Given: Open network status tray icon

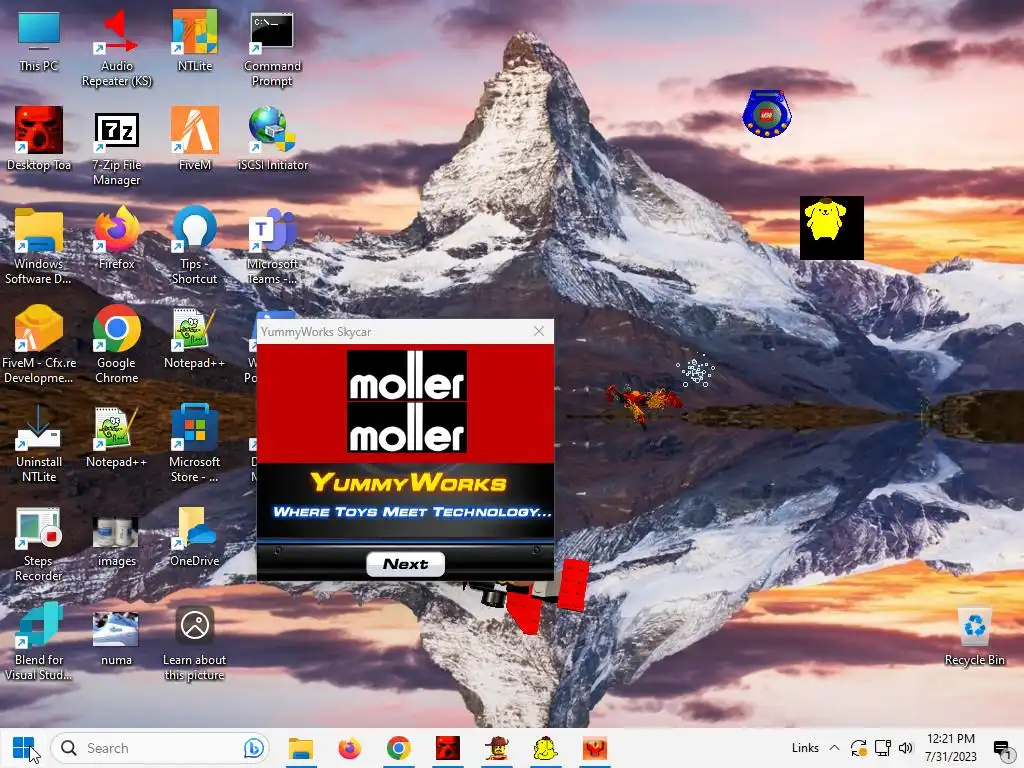Looking at the screenshot, I should click(x=883, y=748).
